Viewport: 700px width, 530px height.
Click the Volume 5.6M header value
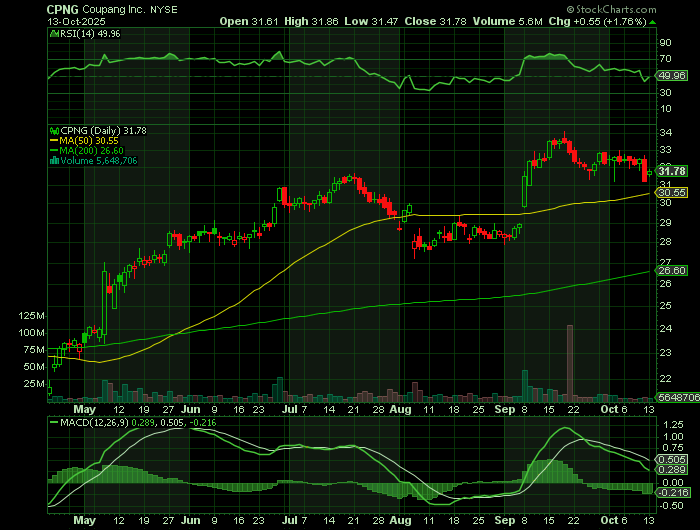508,21
